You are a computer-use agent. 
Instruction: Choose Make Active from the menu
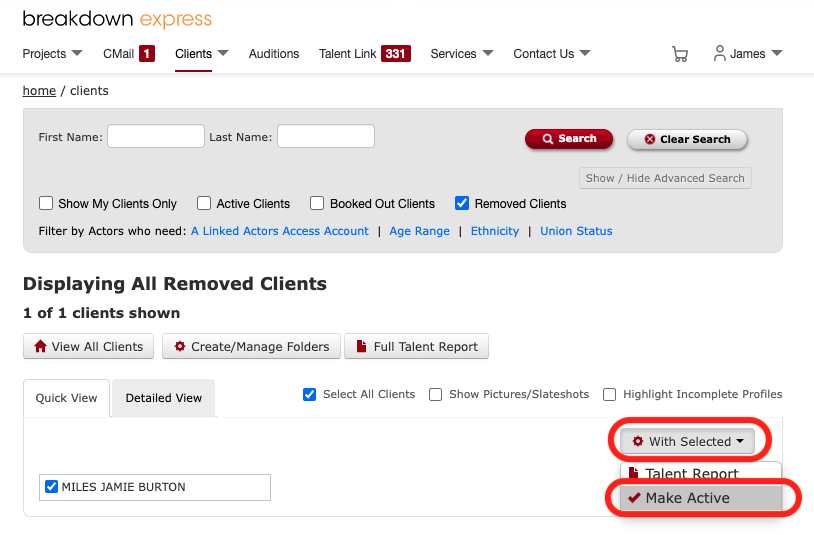(701, 498)
